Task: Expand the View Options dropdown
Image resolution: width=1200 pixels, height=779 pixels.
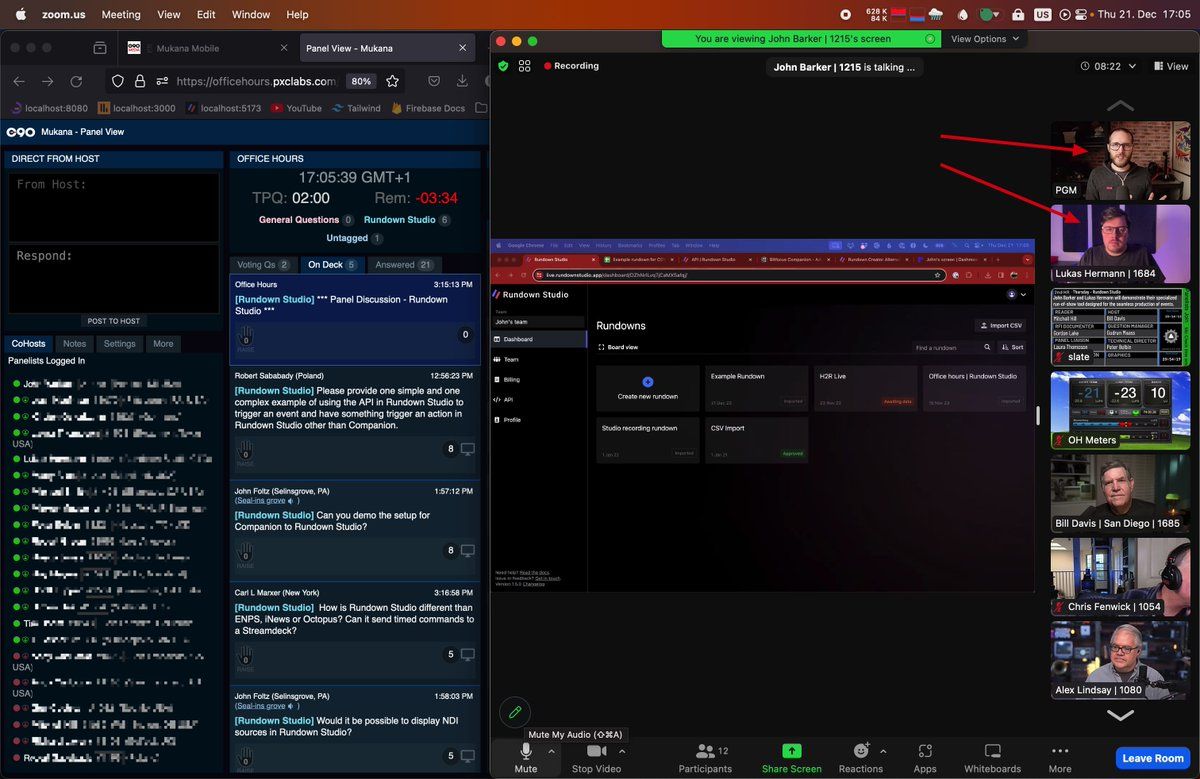Action: 985,39
